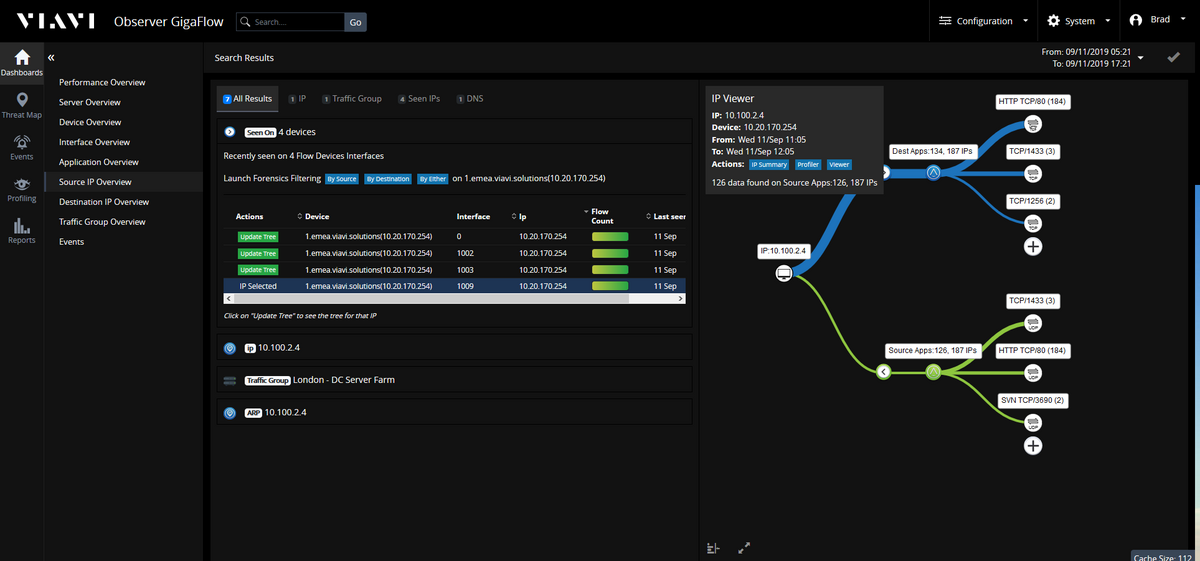The width and height of the screenshot is (1200, 561).
Task: Open the Threat Map sidebar icon
Action: pos(21,103)
